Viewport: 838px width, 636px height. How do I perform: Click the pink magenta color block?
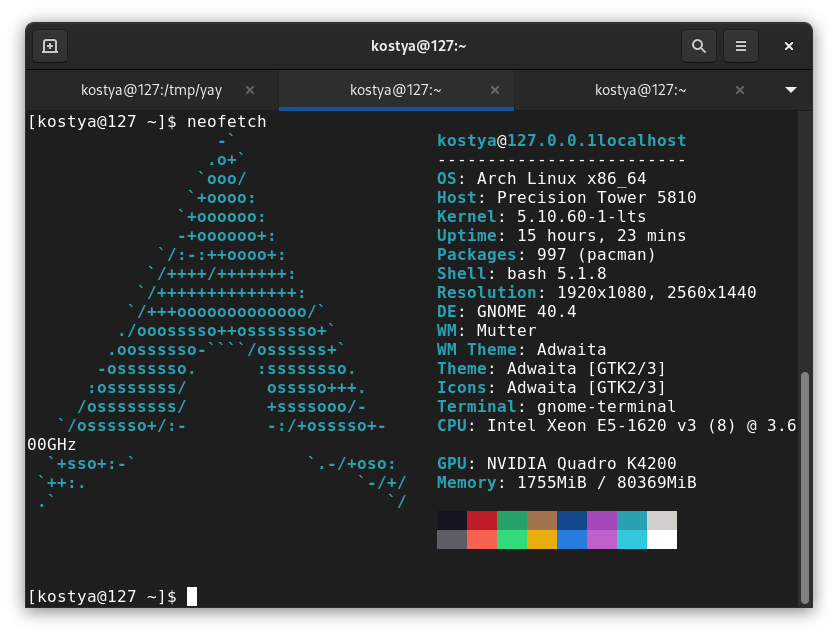602,539
